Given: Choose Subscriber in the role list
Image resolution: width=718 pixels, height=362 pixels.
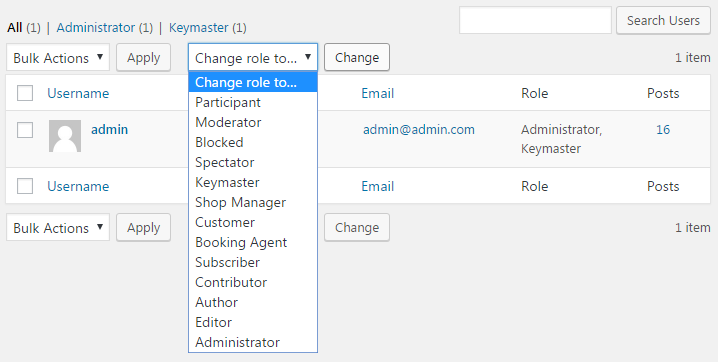Looking at the screenshot, I should coord(253,262).
